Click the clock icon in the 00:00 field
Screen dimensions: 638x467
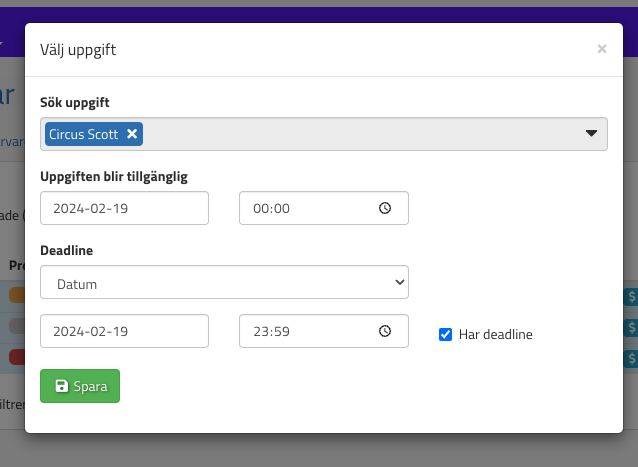(385, 209)
